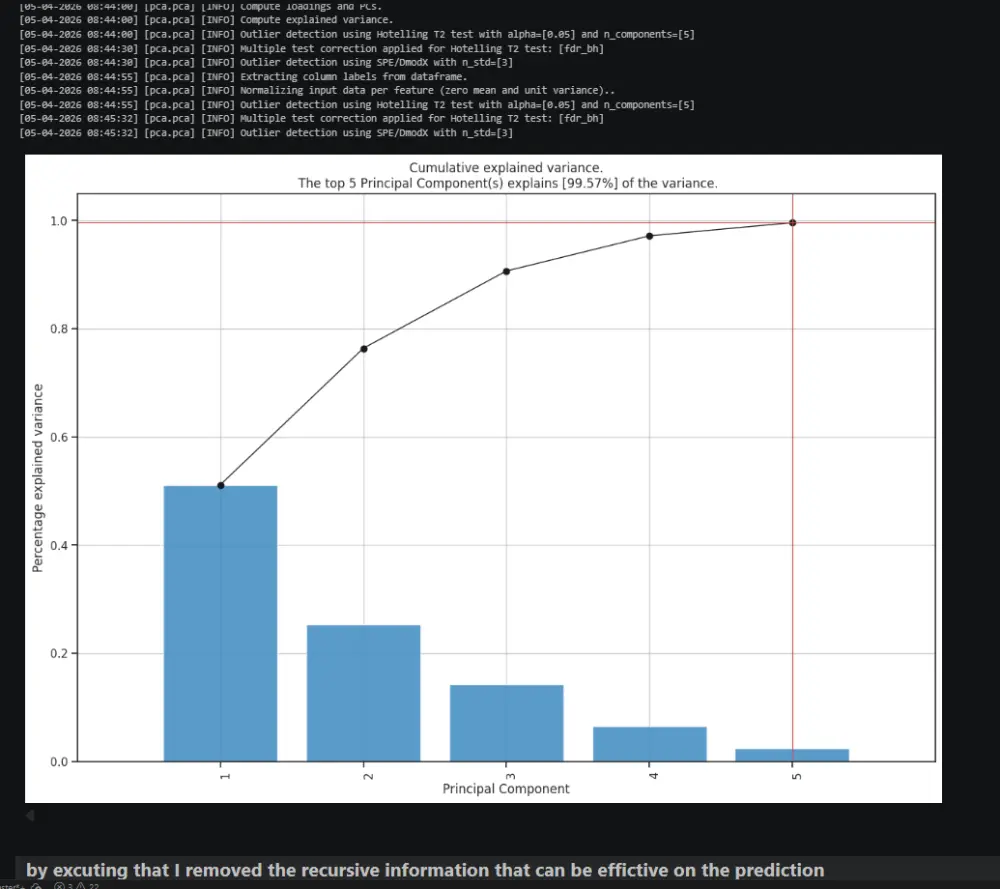Click the cumulative line point above component 2
The image size is (1000, 889).
click(364, 349)
